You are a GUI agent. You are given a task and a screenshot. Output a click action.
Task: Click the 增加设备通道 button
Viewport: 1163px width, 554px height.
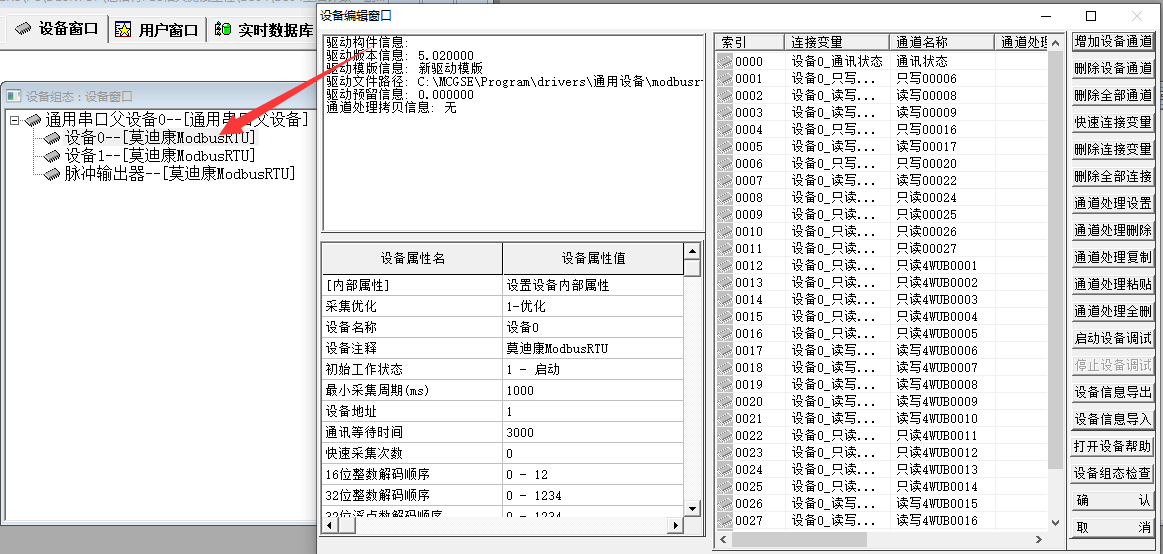coord(1113,42)
